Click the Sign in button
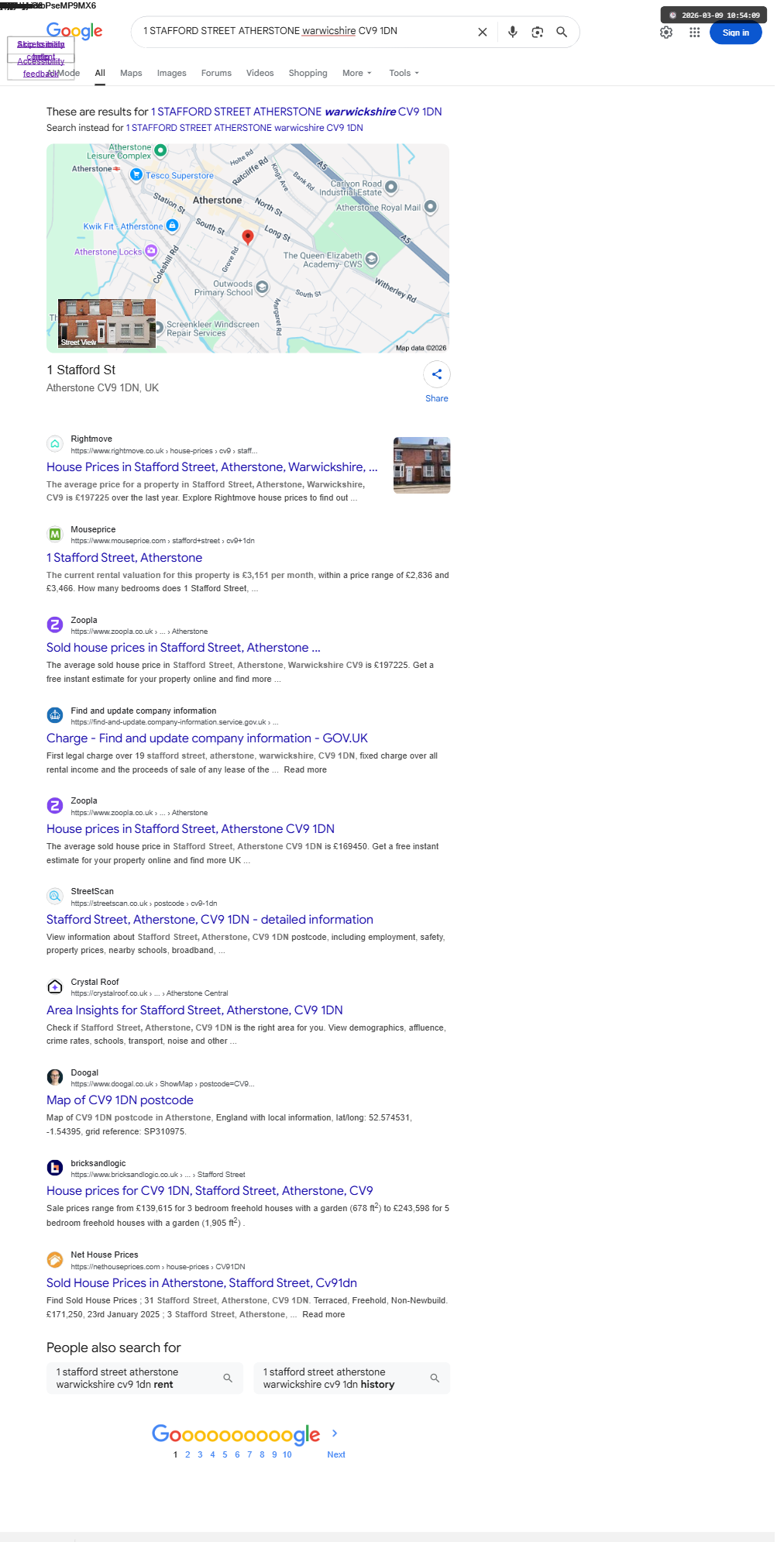The image size is (784, 1542). pos(736,33)
